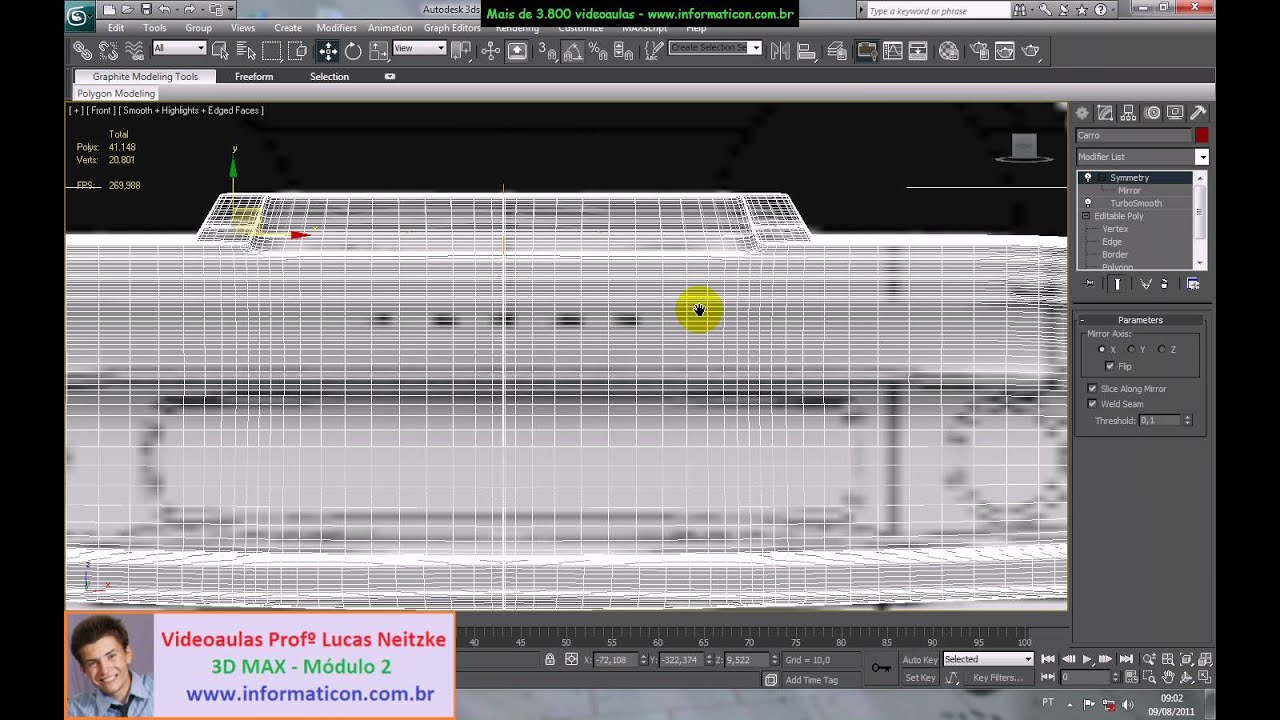The width and height of the screenshot is (1280, 720).
Task: Open the Select by Name list
Action: [x=246, y=50]
